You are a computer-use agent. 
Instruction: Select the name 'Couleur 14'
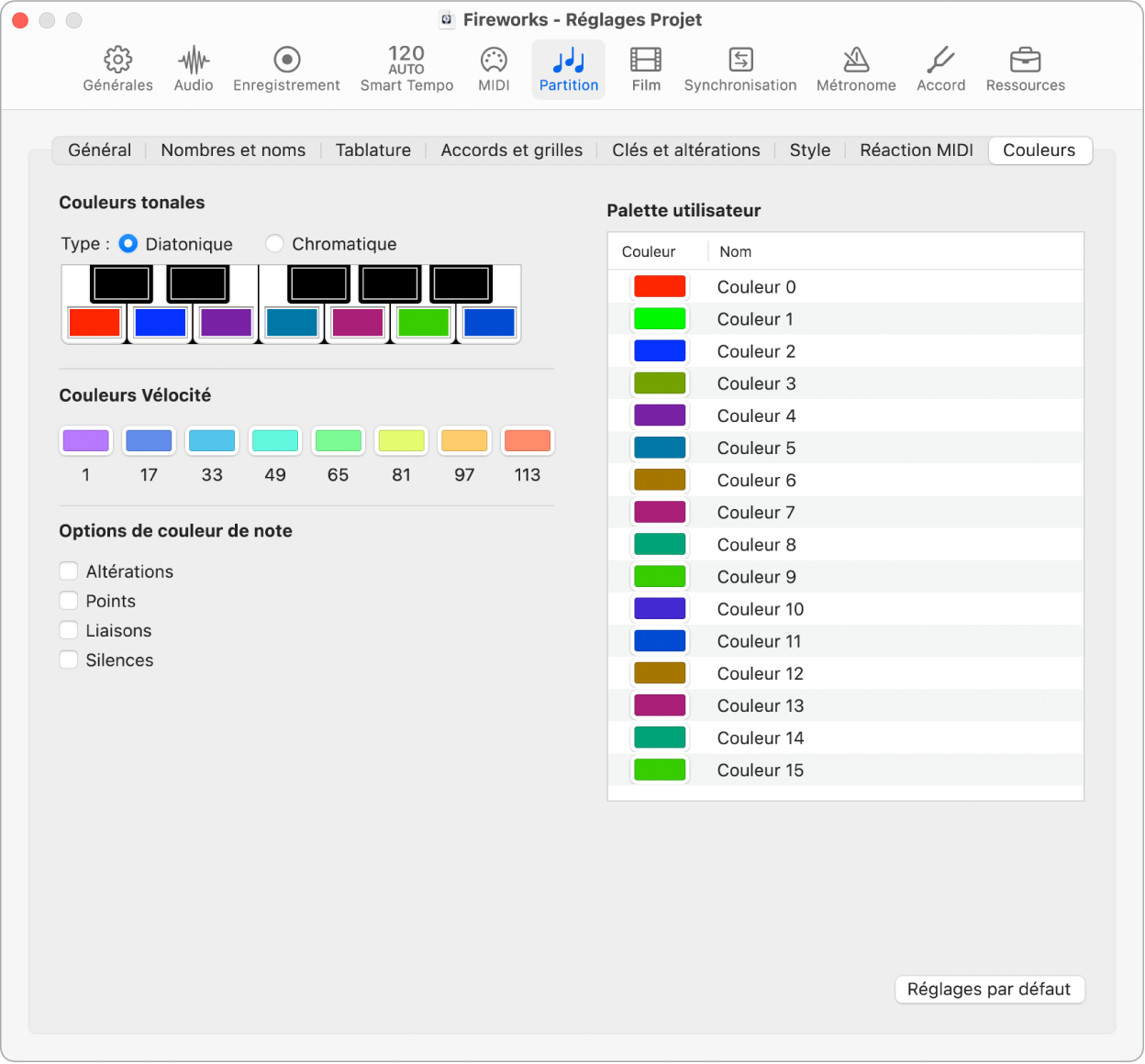pos(760,738)
